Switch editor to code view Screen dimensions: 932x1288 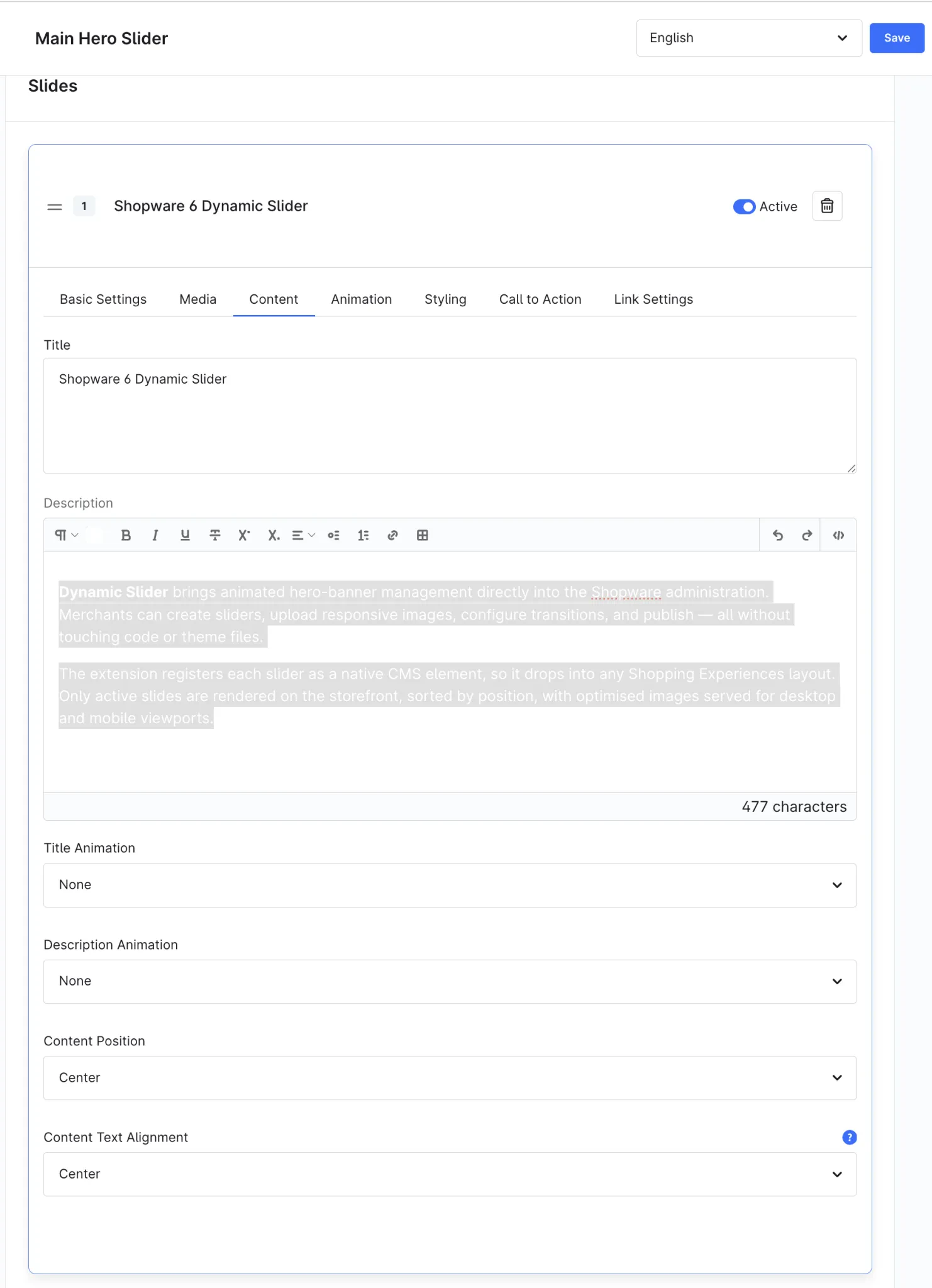click(838, 535)
